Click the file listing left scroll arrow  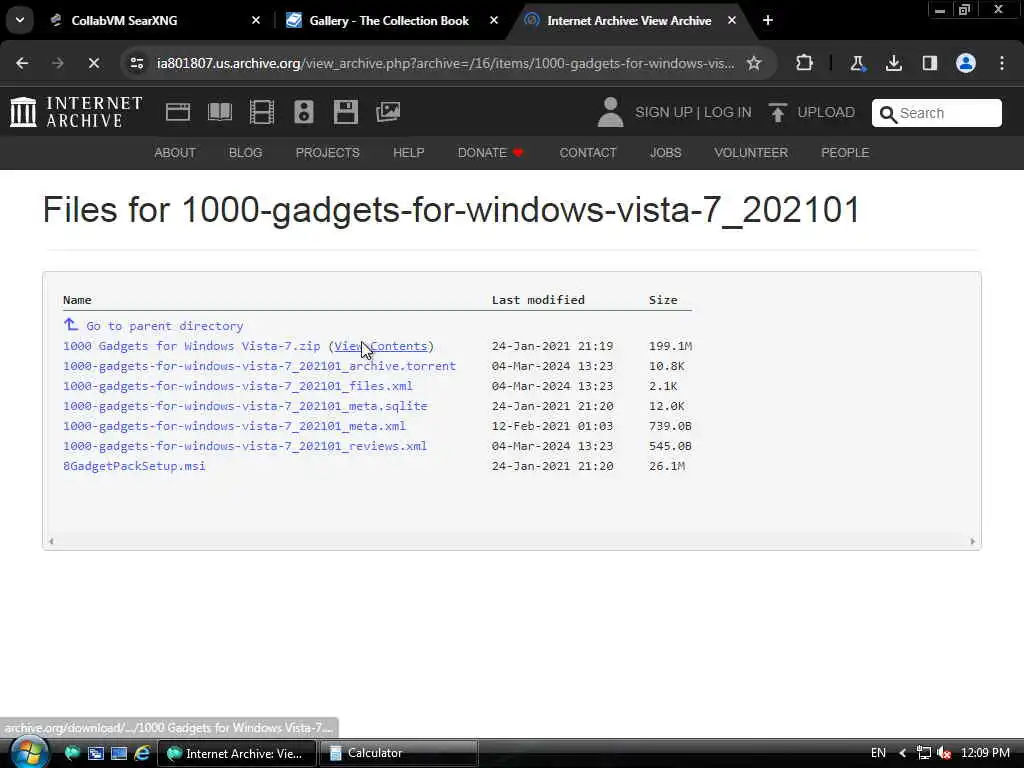click(51, 541)
